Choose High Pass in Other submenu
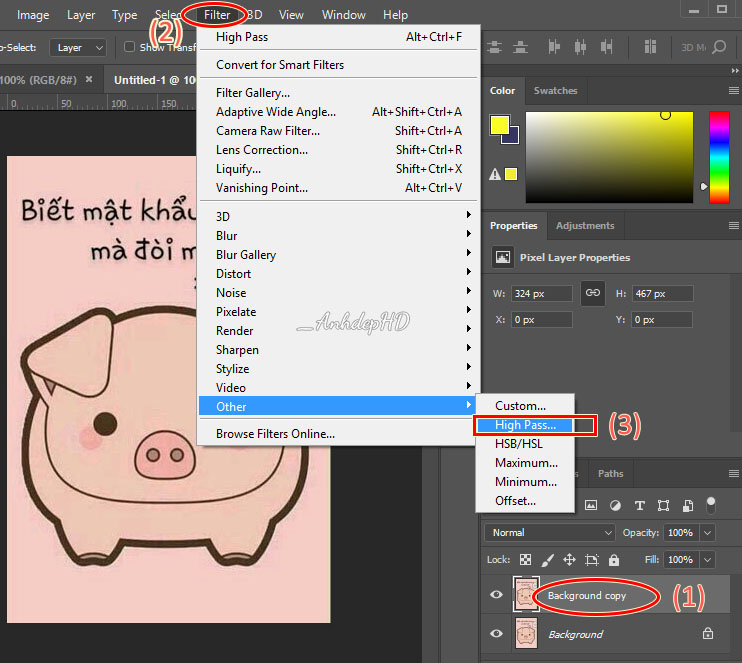 pos(525,425)
